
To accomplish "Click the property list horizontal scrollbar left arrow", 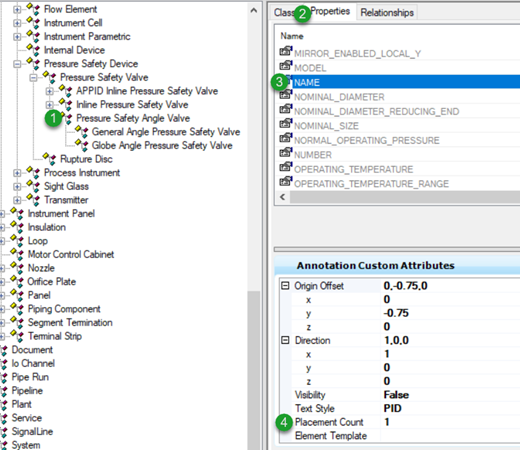I will pos(283,197).
